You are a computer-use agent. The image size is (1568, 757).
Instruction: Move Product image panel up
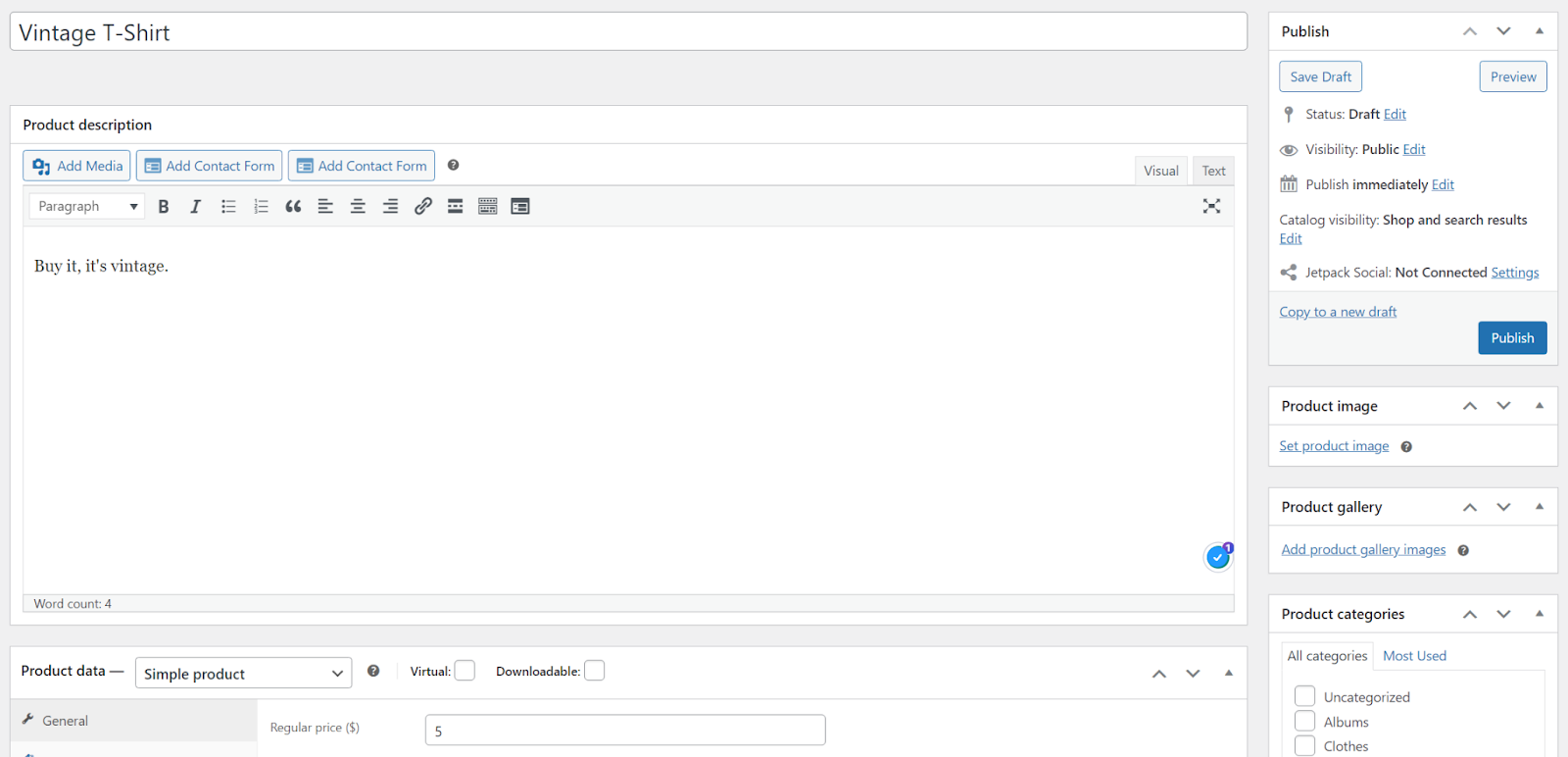coord(1469,406)
